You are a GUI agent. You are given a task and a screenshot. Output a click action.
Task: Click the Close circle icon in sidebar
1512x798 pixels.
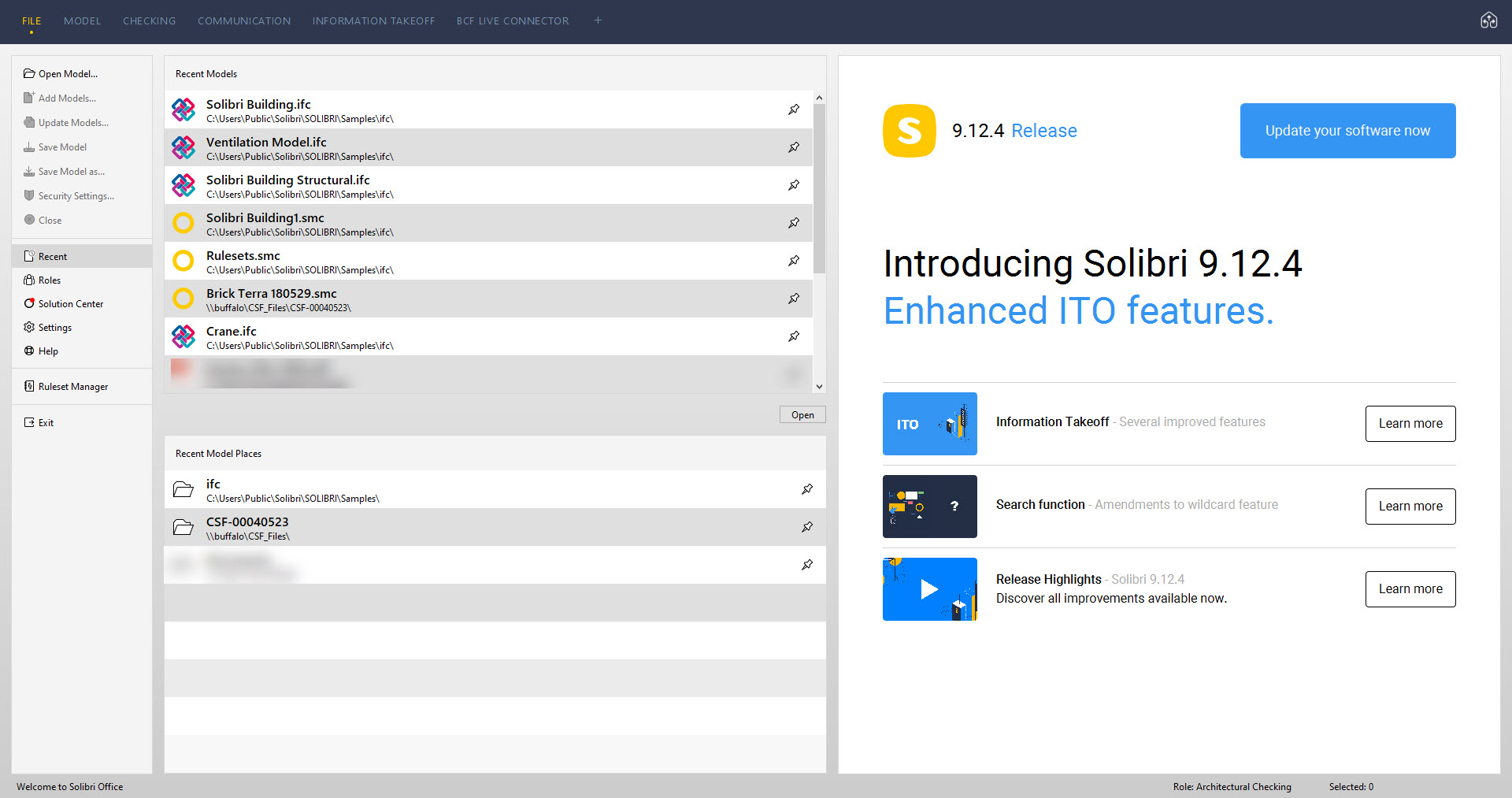pyautogui.click(x=29, y=220)
